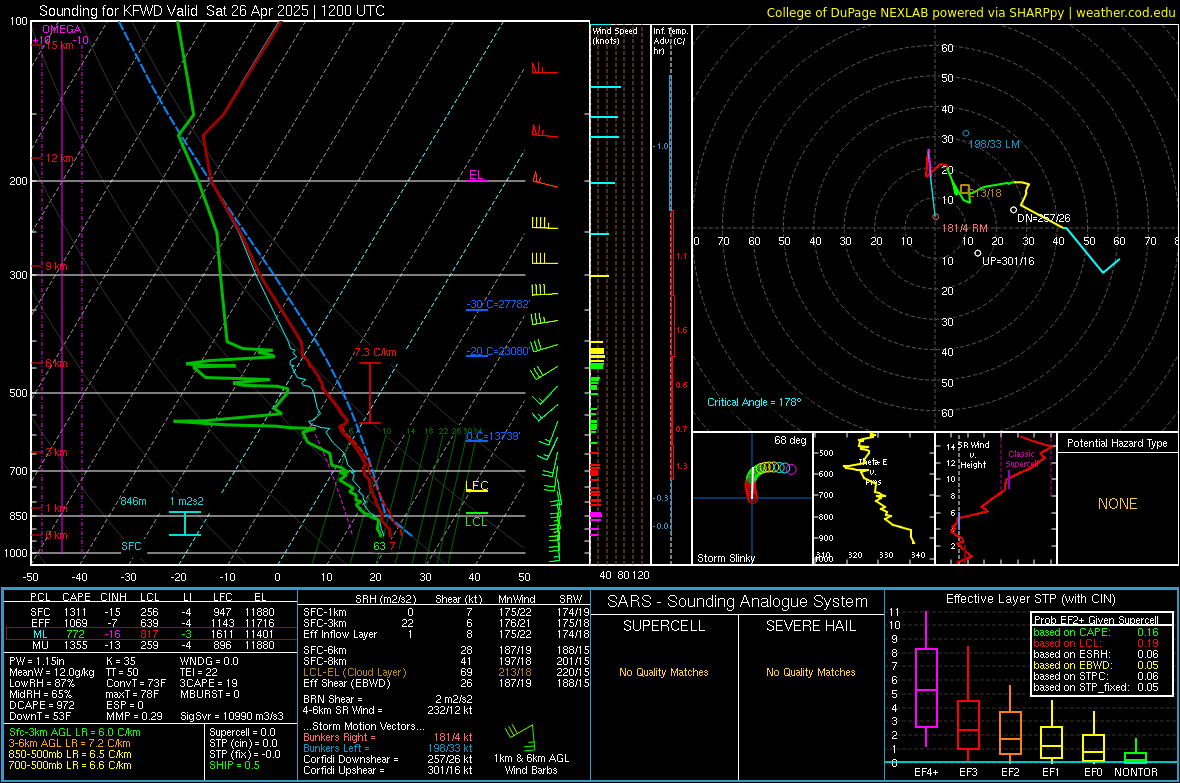Click the 'SARS - Sounding Analogue System' heading

(737, 602)
